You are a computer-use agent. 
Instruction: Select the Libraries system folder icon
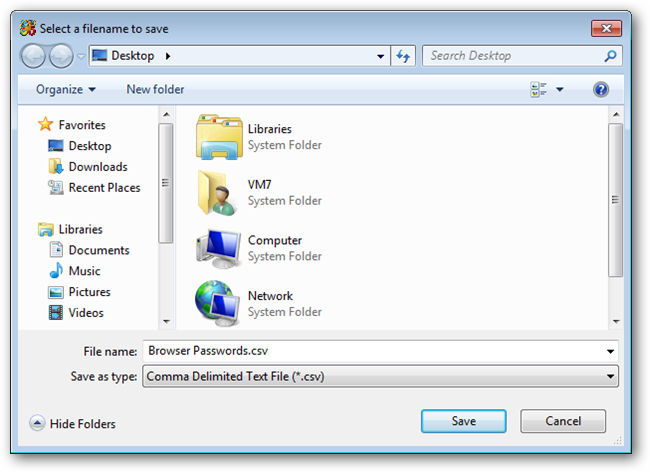coord(219,138)
